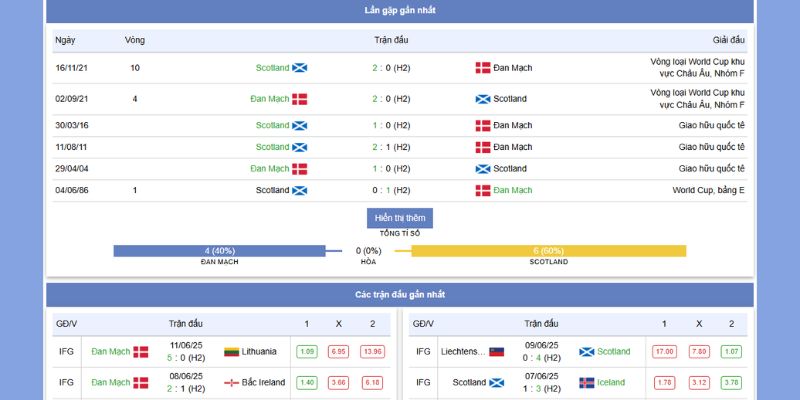Click the blue Đan Mạch 4 (40%) bar
Viewport: 800px width, 400px height.
pos(219,250)
